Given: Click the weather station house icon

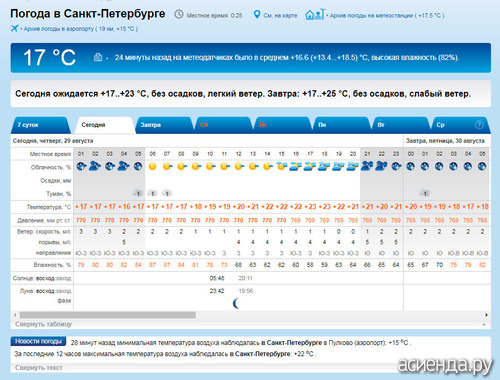Looking at the screenshot, I should pyautogui.click(x=315, y=14).
